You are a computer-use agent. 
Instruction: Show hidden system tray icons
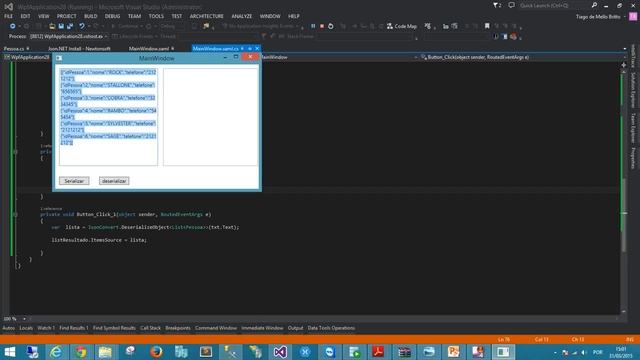[x=555, y=352]
